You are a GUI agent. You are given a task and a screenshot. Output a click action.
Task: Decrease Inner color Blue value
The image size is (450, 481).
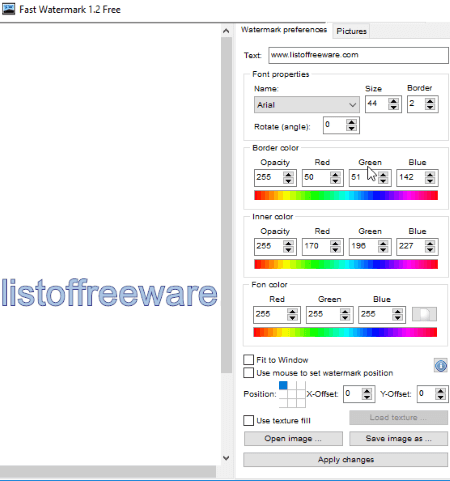pyautogui.click(x=430, y=249)
